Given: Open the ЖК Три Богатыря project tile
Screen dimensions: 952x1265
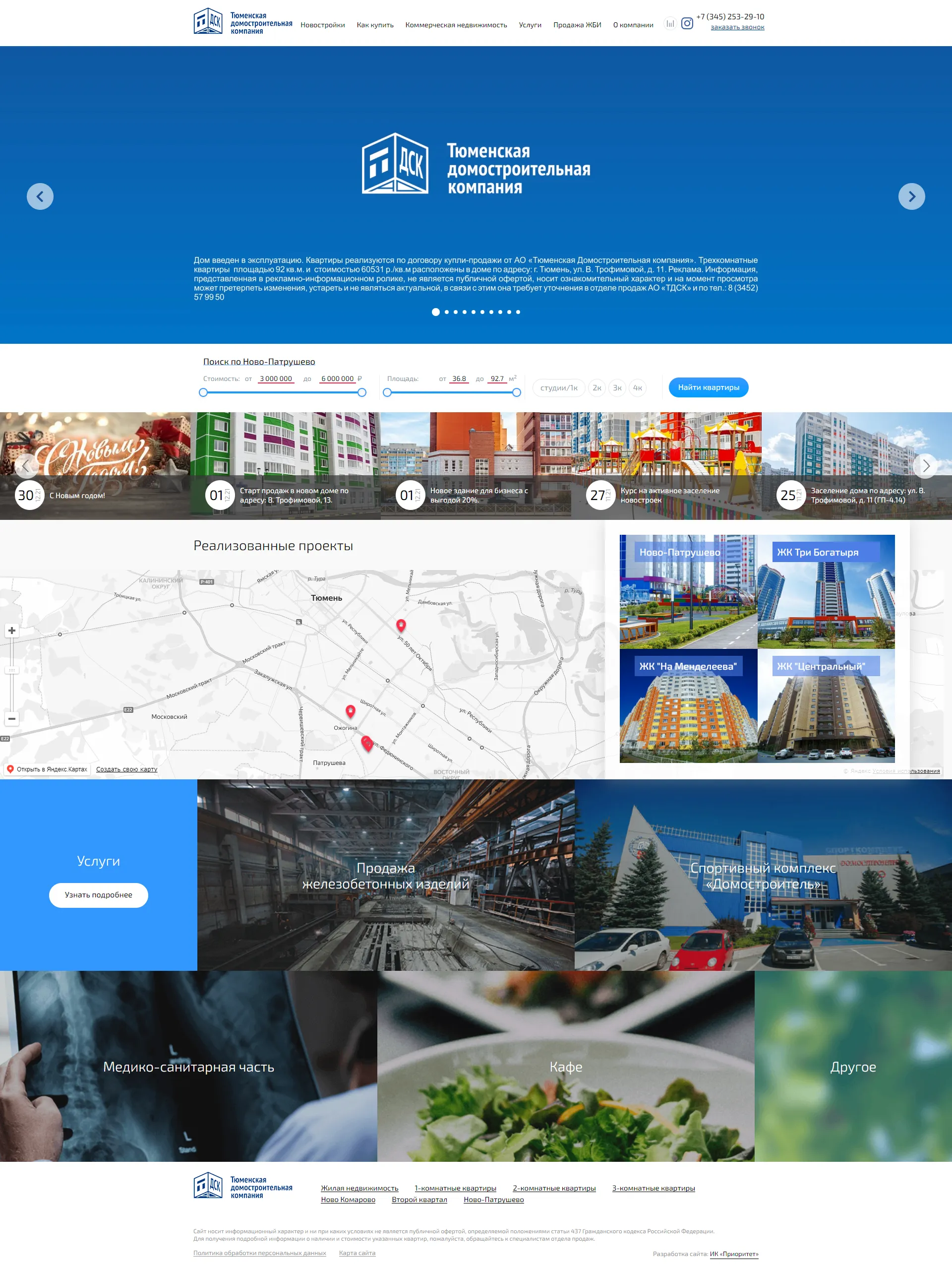Looking at the screenshot, I should tap(826, 591).
